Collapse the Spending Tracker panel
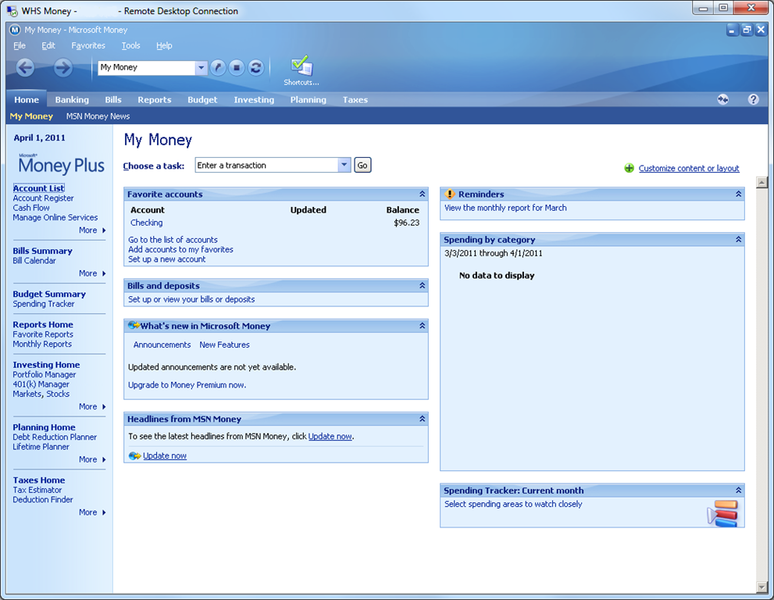774x600 pixels. pos(738,490)
